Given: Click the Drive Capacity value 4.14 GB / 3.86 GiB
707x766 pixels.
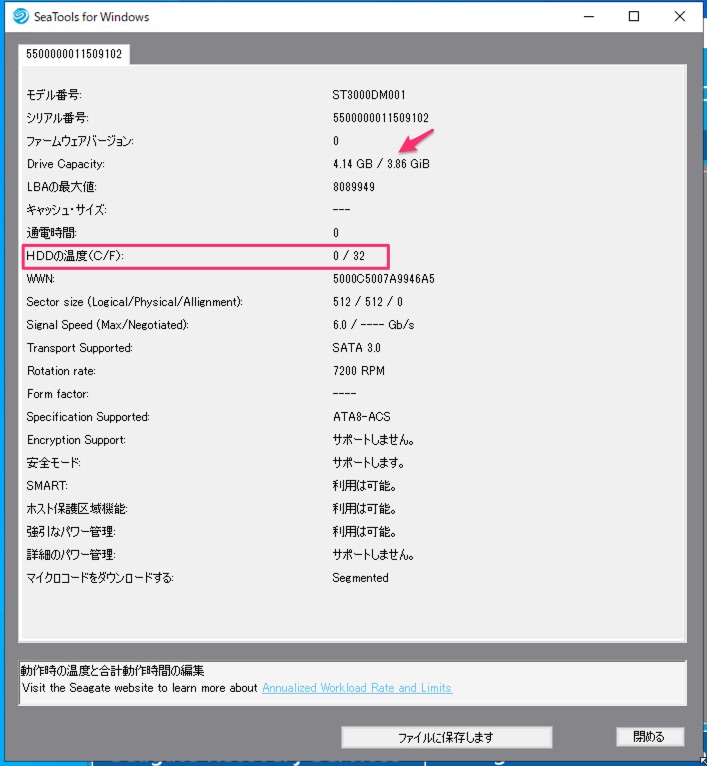Looking at the screenshot, I should pyautogui.click(x=382, y=164).
